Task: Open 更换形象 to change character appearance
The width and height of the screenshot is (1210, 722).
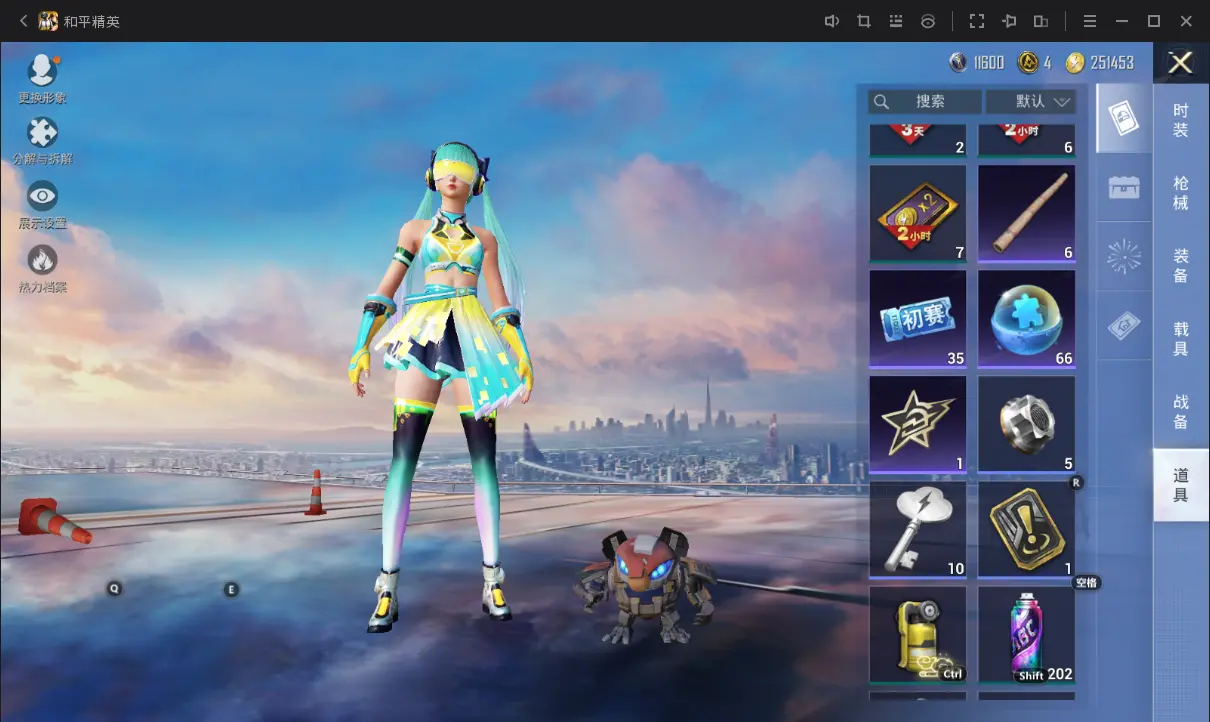Action: point(42,79)
